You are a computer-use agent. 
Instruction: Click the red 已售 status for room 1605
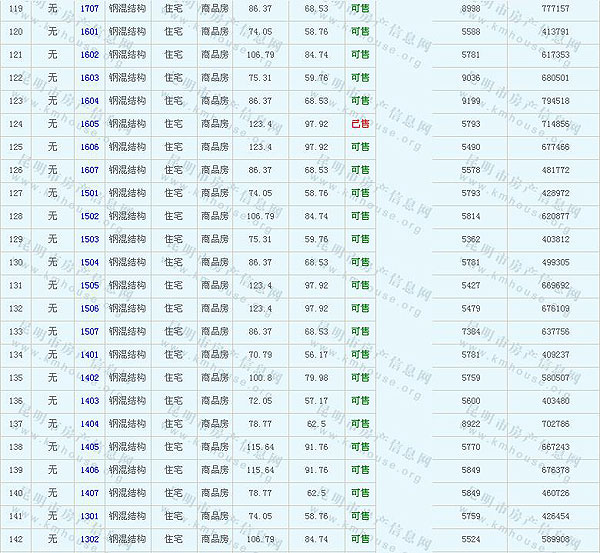[360, 124]
